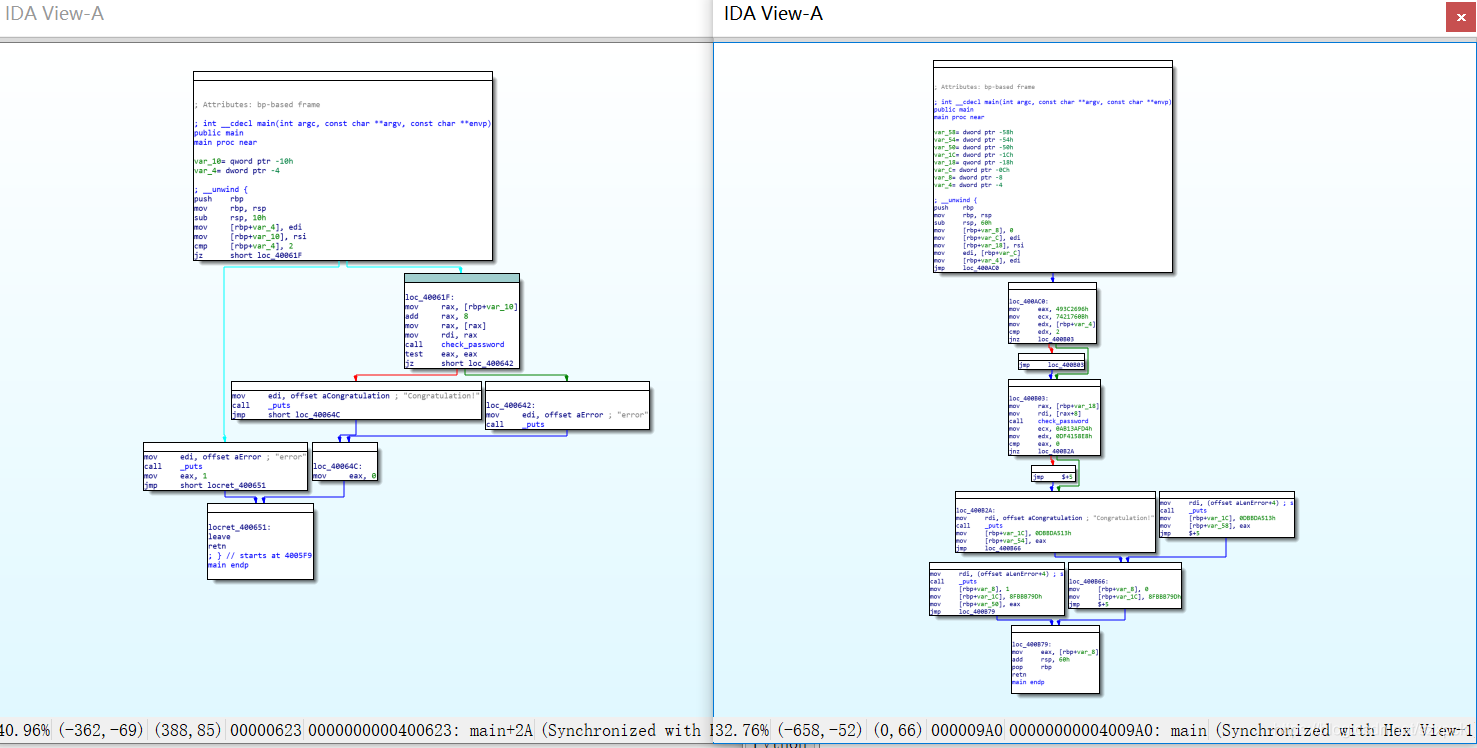This screenshot has width=1477, height=748.
Task: Click the Congratulation puts node in left graph
Action: 356,400
